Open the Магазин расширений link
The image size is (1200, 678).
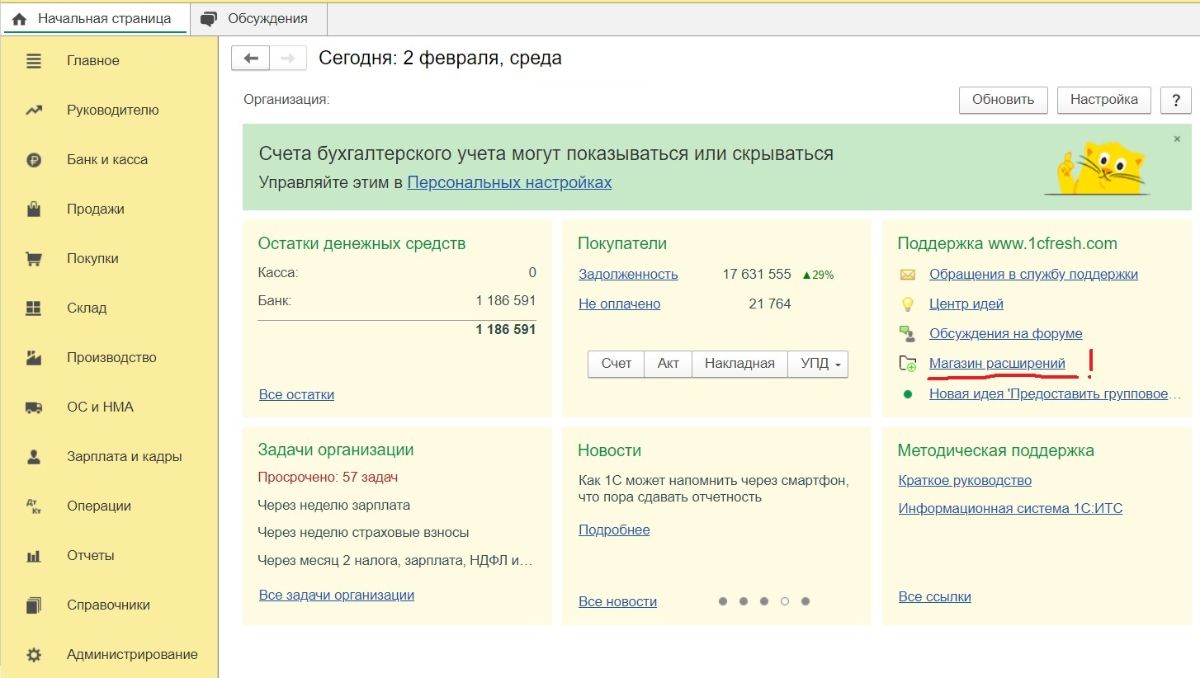click(997, 364)
